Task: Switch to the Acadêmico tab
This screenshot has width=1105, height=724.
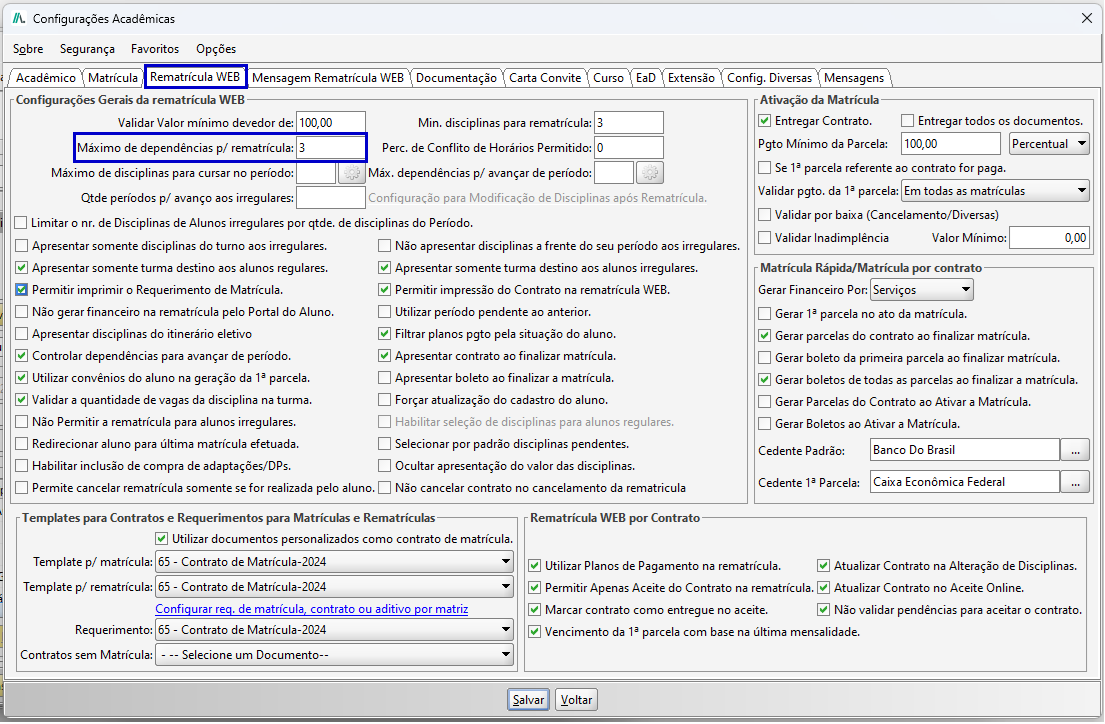Action: 46,78
